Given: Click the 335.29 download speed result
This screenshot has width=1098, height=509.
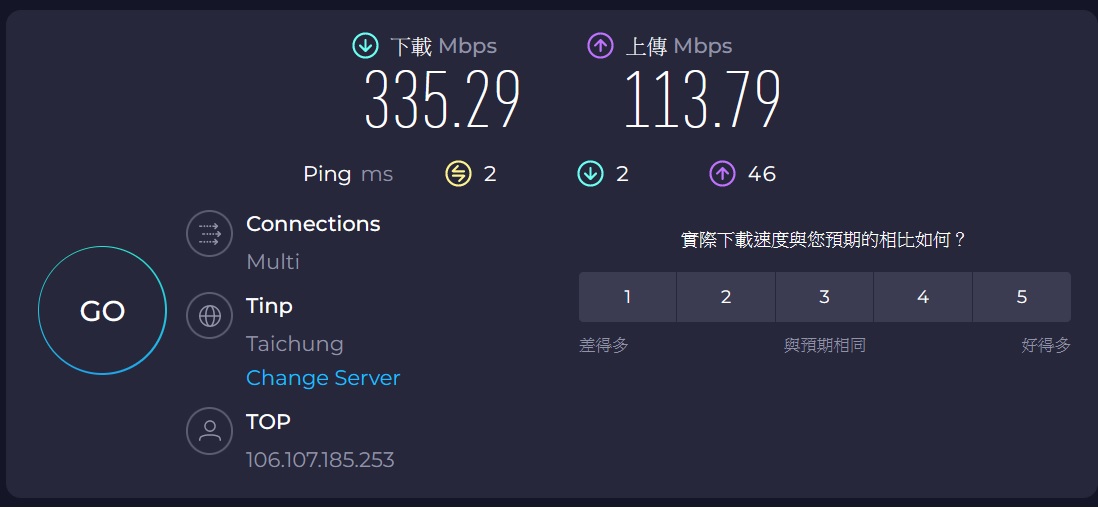Looking at the screenshot, I should pyautogui.click(x=442, y=100).
